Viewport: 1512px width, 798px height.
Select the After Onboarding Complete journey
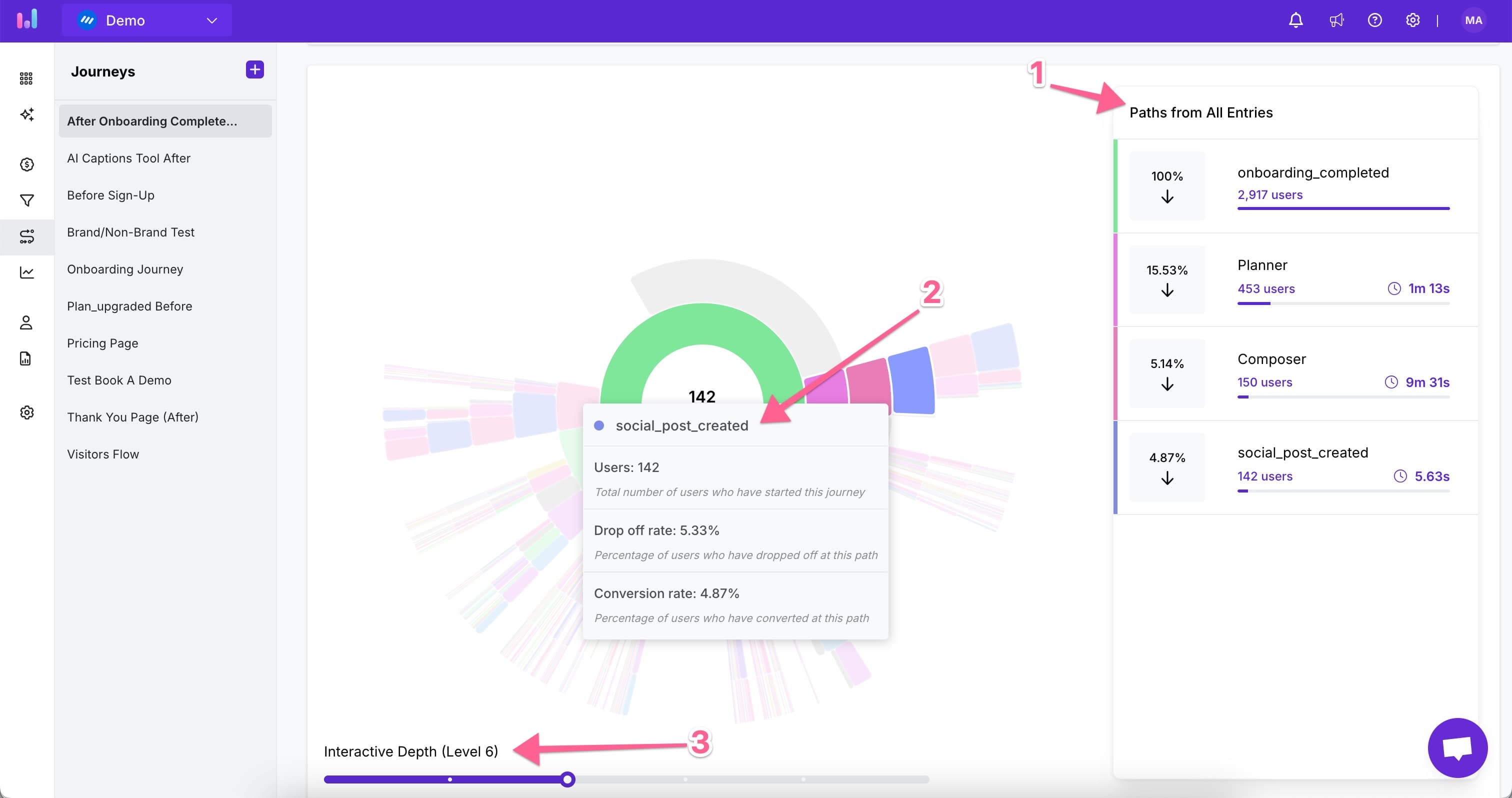click(164, 120)
